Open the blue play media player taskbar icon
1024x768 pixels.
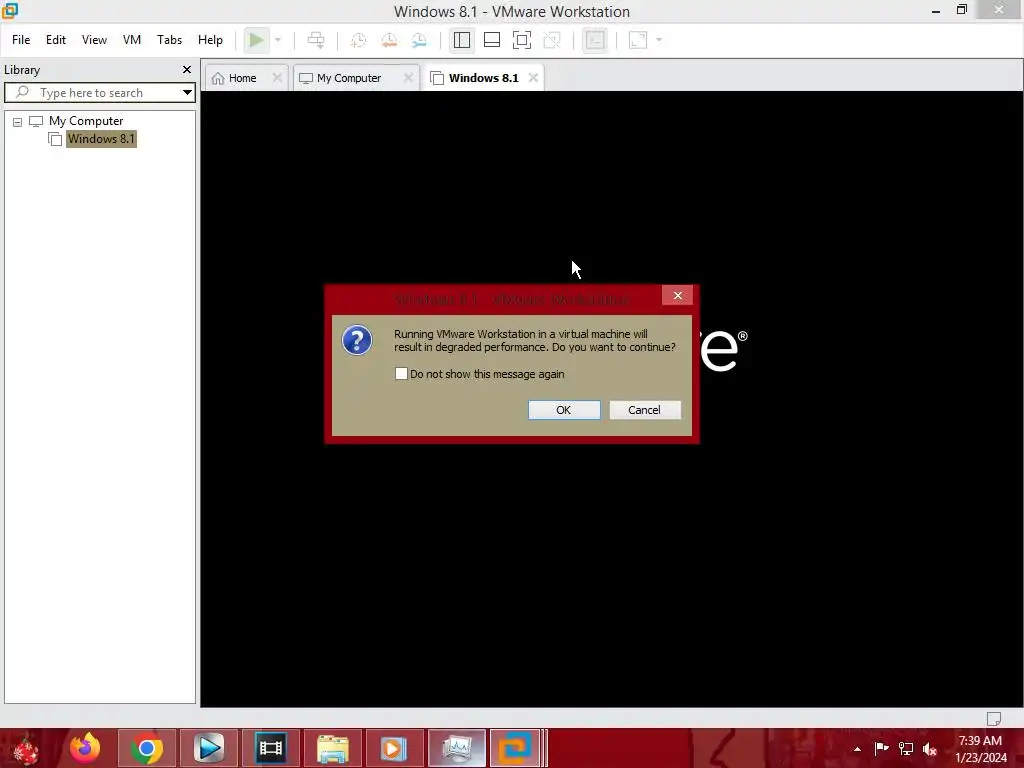coord(209,748)
